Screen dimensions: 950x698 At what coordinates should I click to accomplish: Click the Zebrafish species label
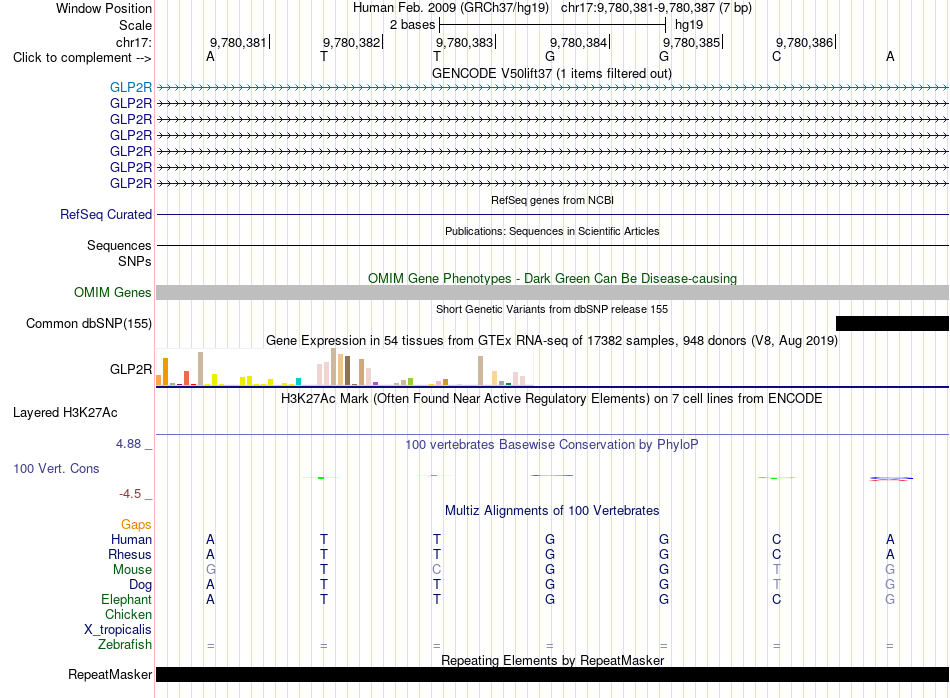coord(125,645)
